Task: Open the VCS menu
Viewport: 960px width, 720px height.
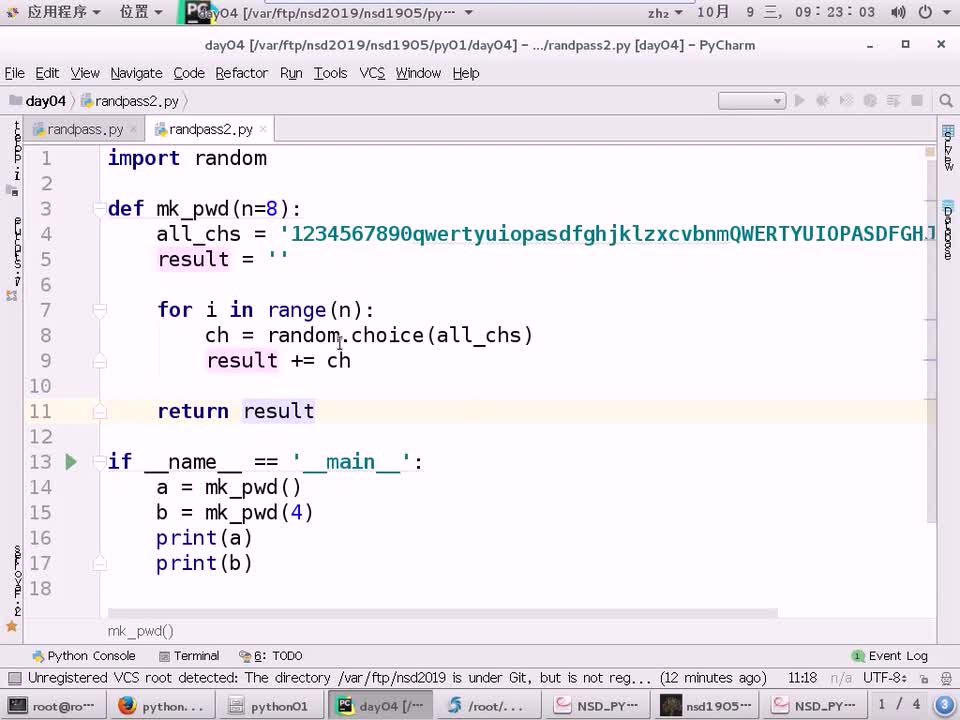Action: pyautogui.click(x=372, y=73)
